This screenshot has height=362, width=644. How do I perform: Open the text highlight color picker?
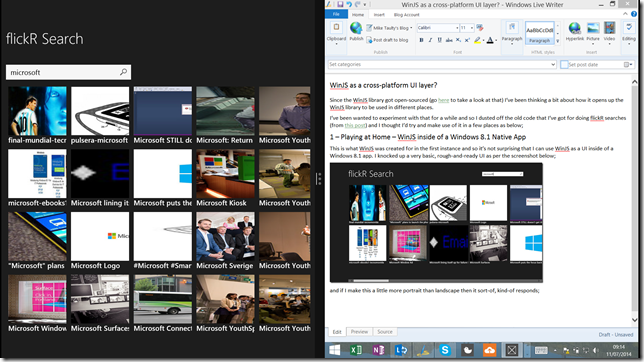click(x=483, y=40)
